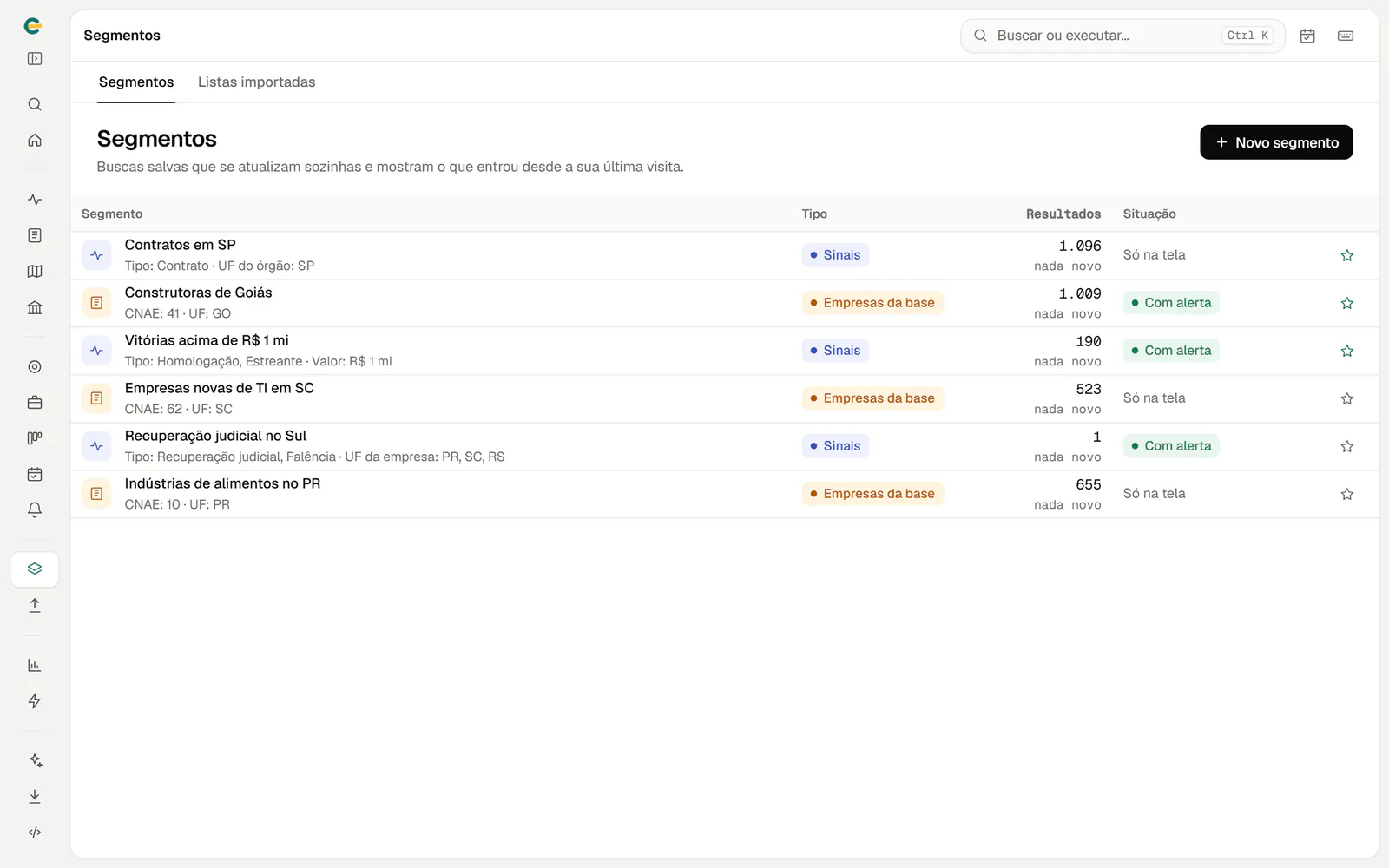Open the calendar icon in top bar

pos(1307,36)
